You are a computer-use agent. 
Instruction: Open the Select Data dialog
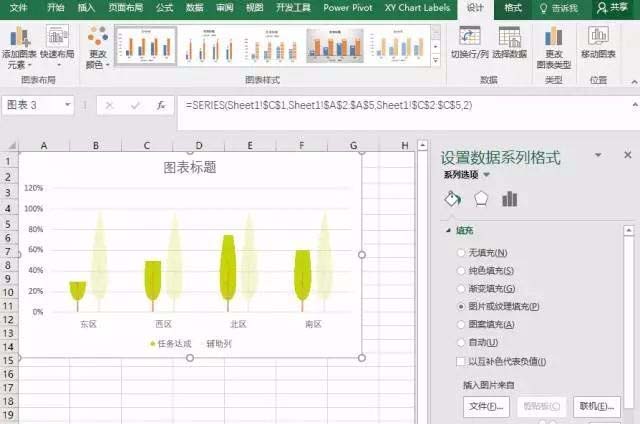(509, 42)
